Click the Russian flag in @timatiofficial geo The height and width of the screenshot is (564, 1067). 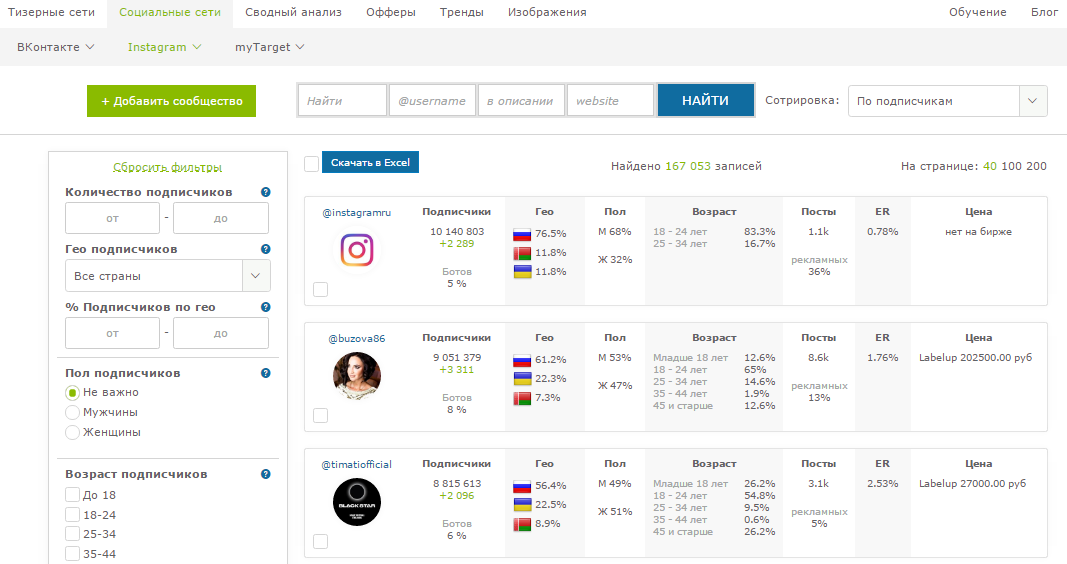click(522, 486)
